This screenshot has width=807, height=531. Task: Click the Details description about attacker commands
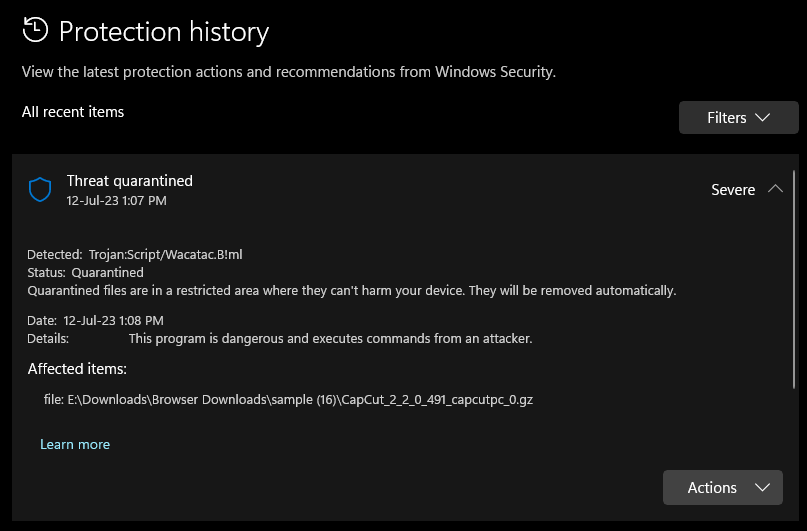[x=330, y=338]
